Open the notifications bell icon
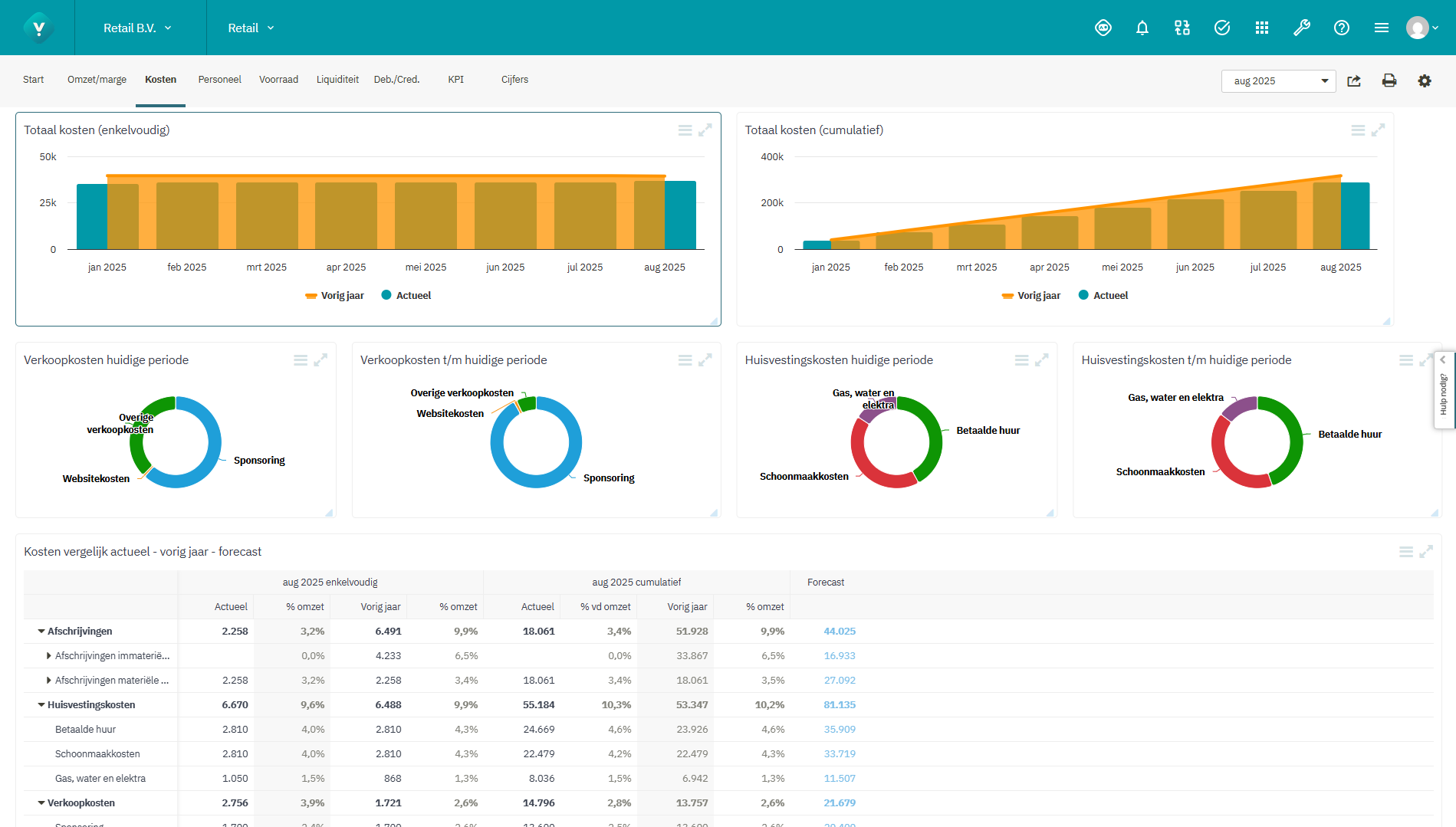 pos(1142,28)
